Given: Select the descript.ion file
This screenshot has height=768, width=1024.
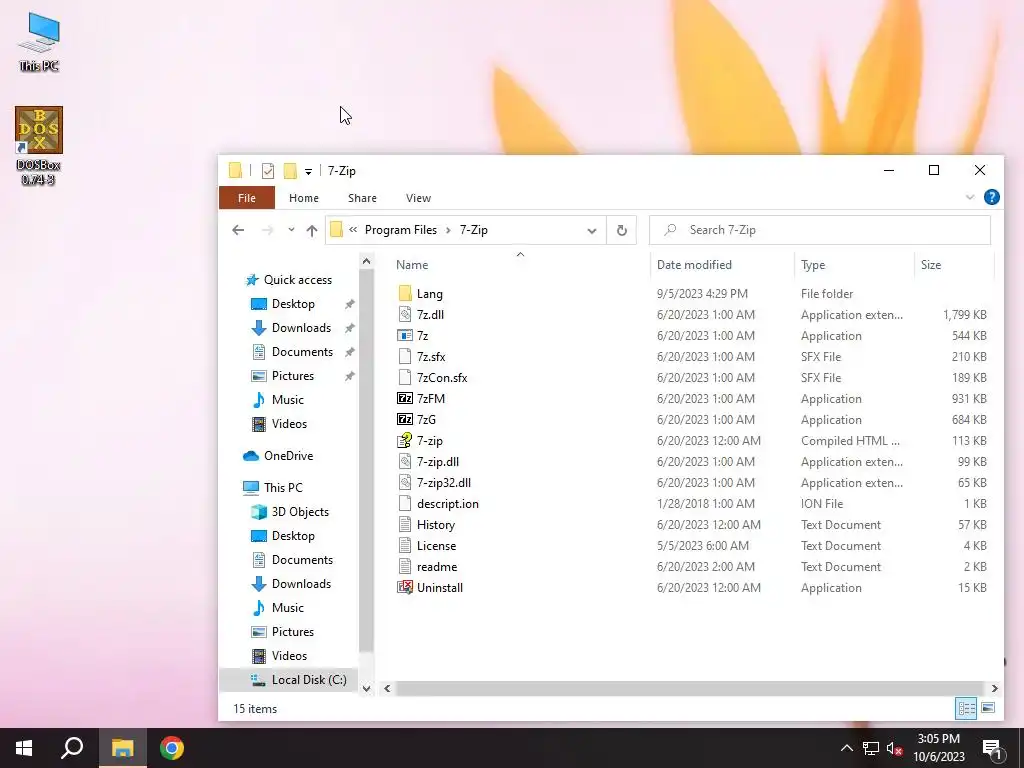Looking at the screenshot, I should (447, 504).
